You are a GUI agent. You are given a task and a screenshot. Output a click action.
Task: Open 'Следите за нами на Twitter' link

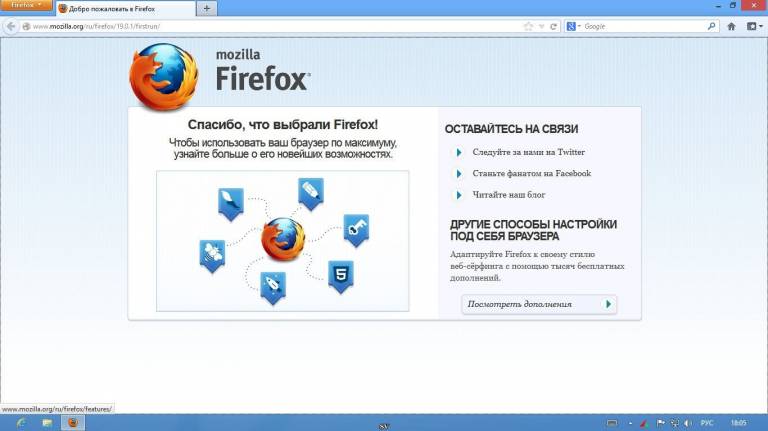528,152
